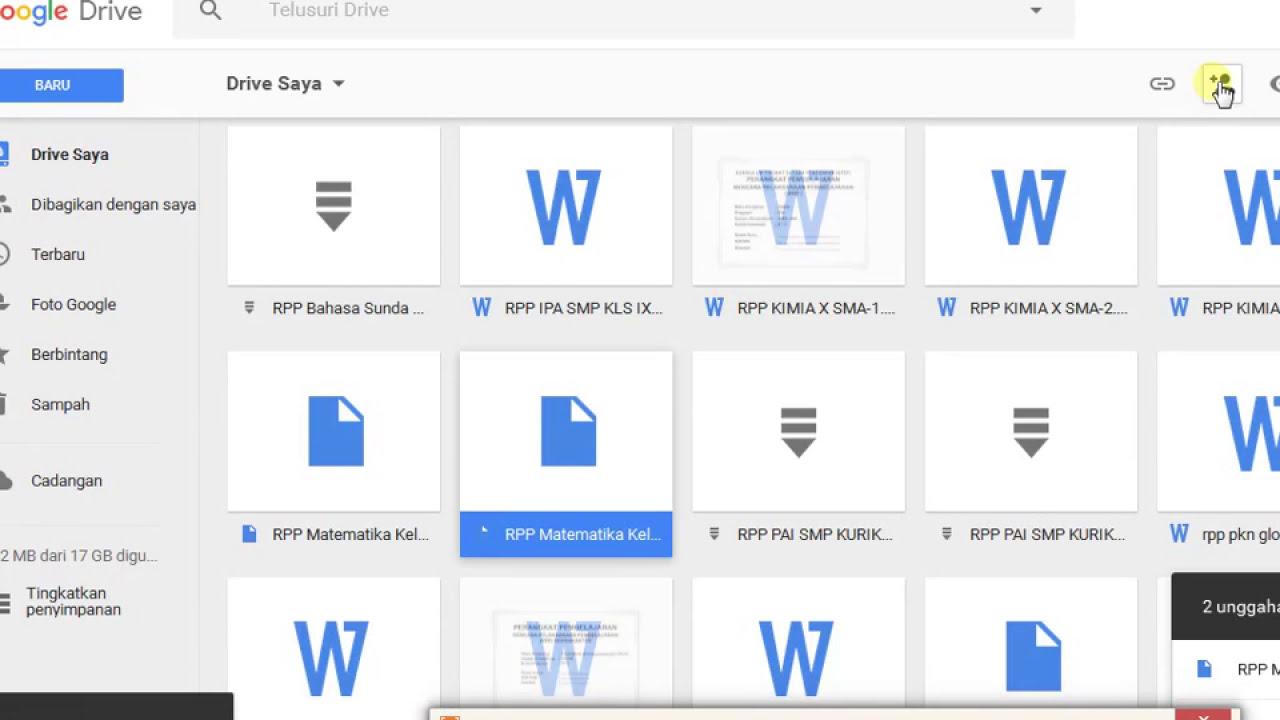Click the Google Drive logo
Screen dimensions: 1280x720
(71, 12)
